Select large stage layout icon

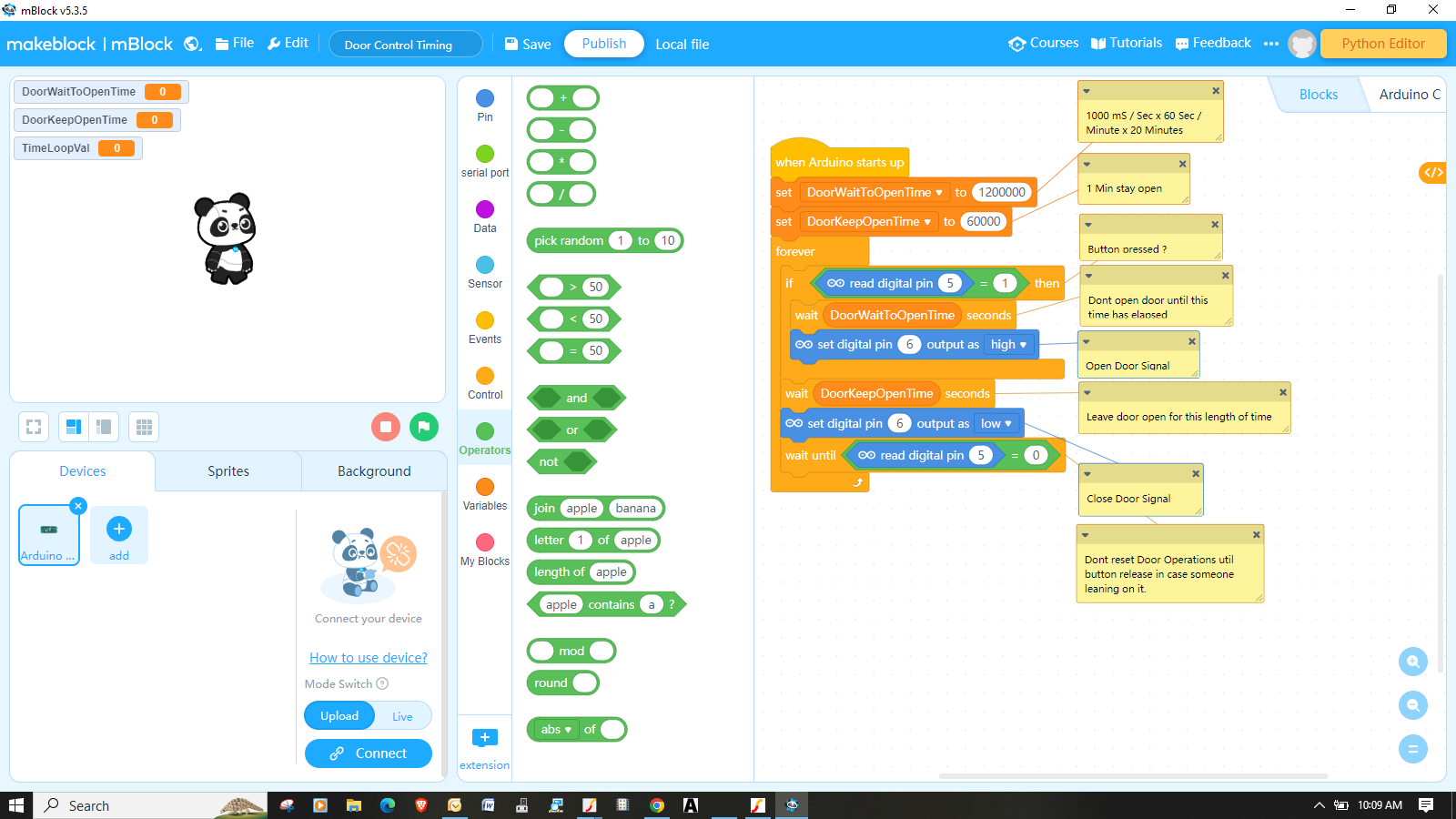[x=74, y=427]
